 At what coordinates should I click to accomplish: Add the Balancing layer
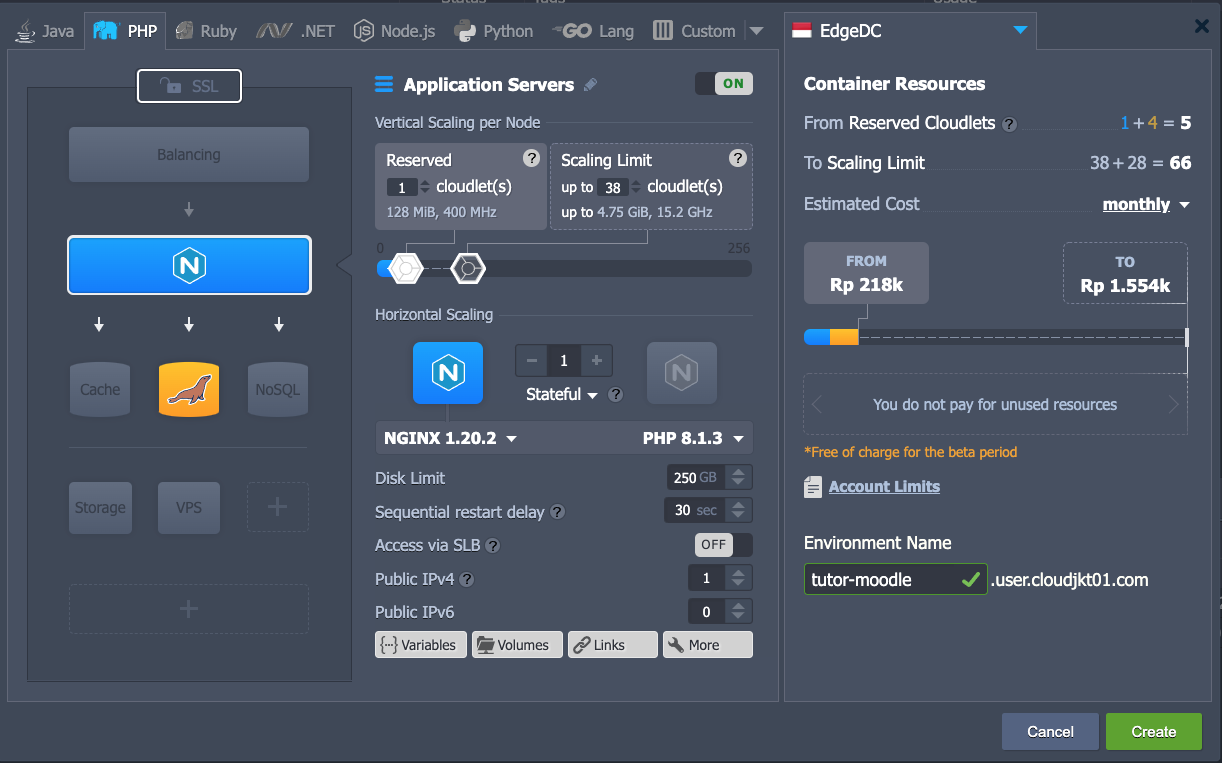(x=189, y=155)
